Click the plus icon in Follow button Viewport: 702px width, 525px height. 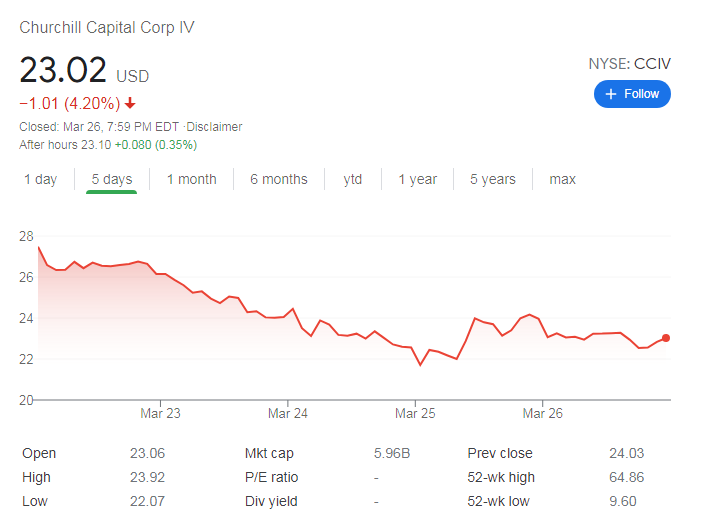(611, 94)
